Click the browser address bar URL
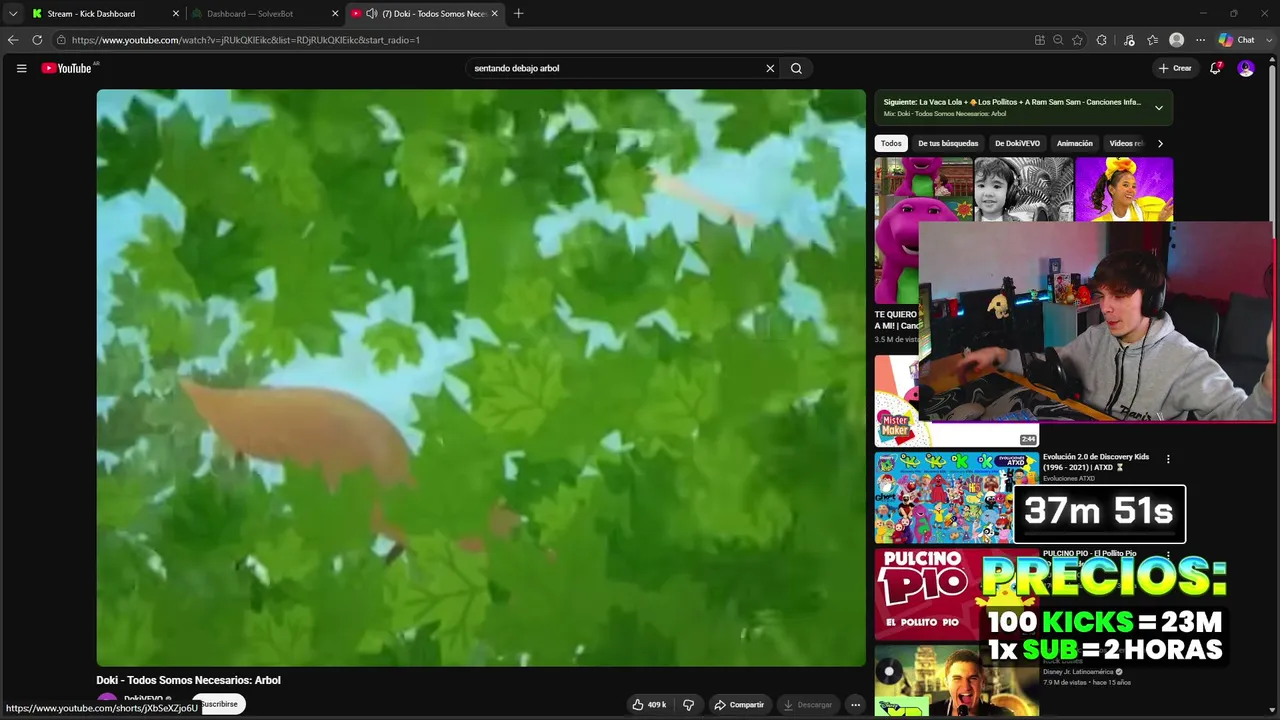 click(x=246, y=40)
